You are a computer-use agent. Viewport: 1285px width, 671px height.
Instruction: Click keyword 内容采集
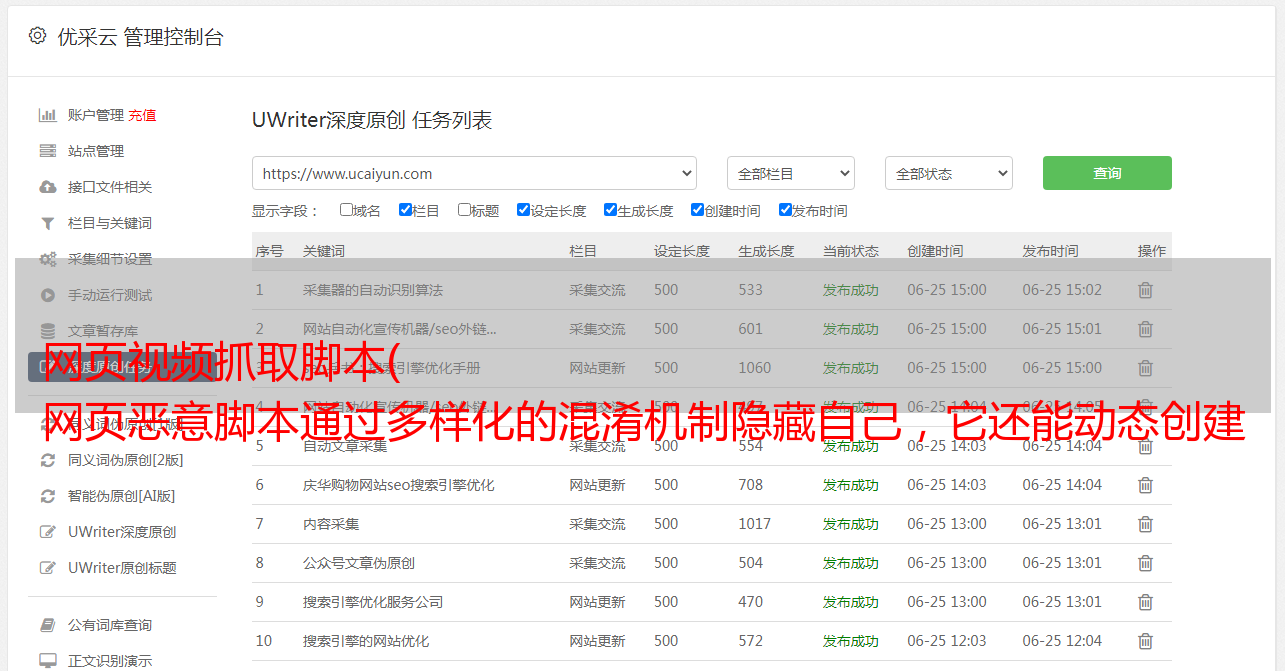[x=331, y=524]
